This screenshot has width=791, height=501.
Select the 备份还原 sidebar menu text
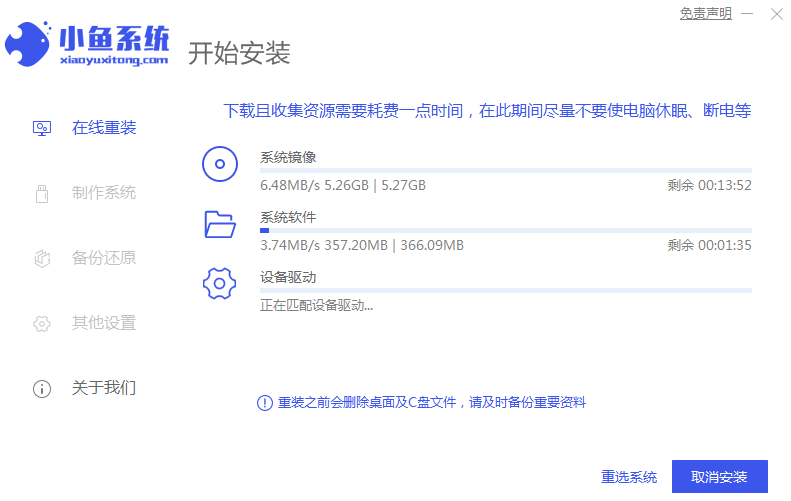tap(104, 258)
